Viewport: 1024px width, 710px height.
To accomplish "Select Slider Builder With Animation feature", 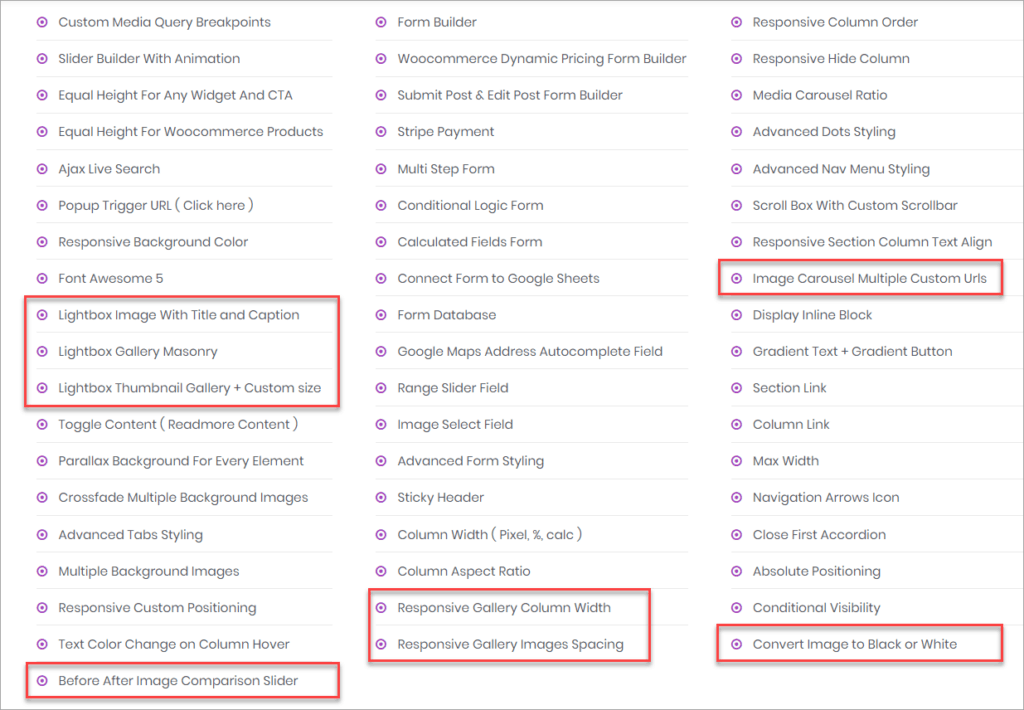I will pyautogui.click(x=149, y=59).
